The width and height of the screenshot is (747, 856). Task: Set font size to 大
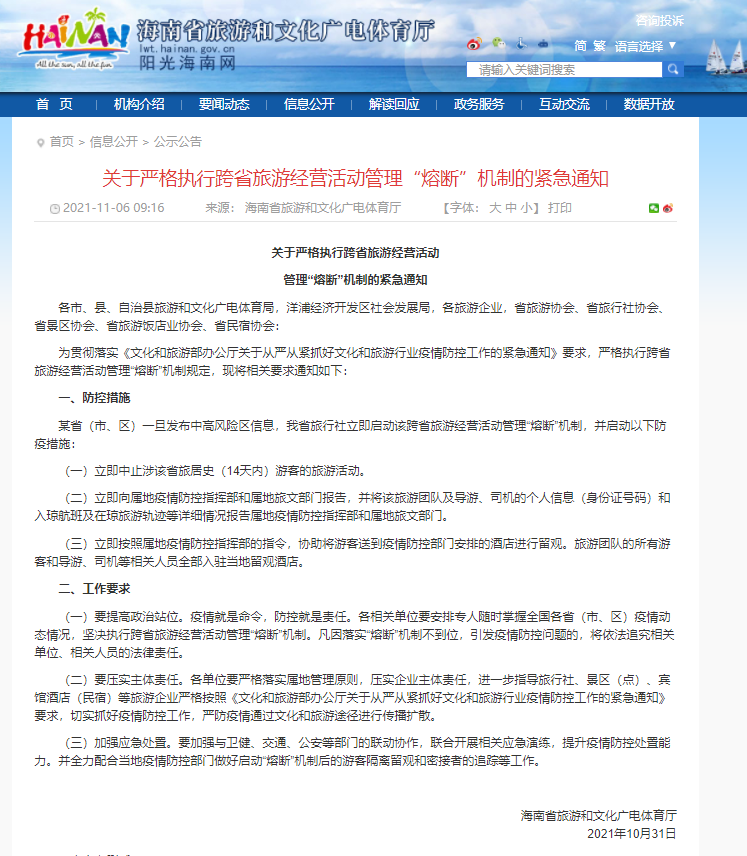(x=495, y=208)
